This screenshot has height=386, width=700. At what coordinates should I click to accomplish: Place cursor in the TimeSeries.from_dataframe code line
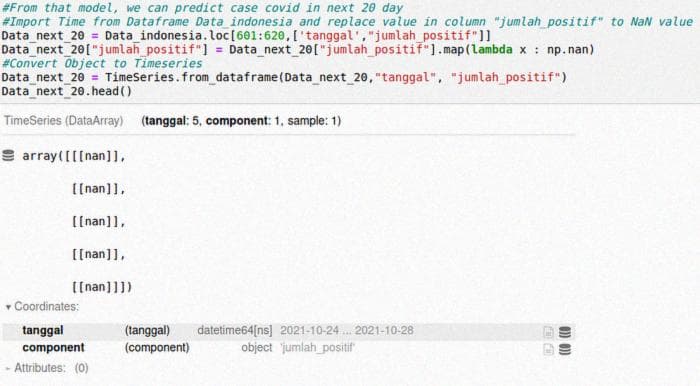tap(284, 77)
